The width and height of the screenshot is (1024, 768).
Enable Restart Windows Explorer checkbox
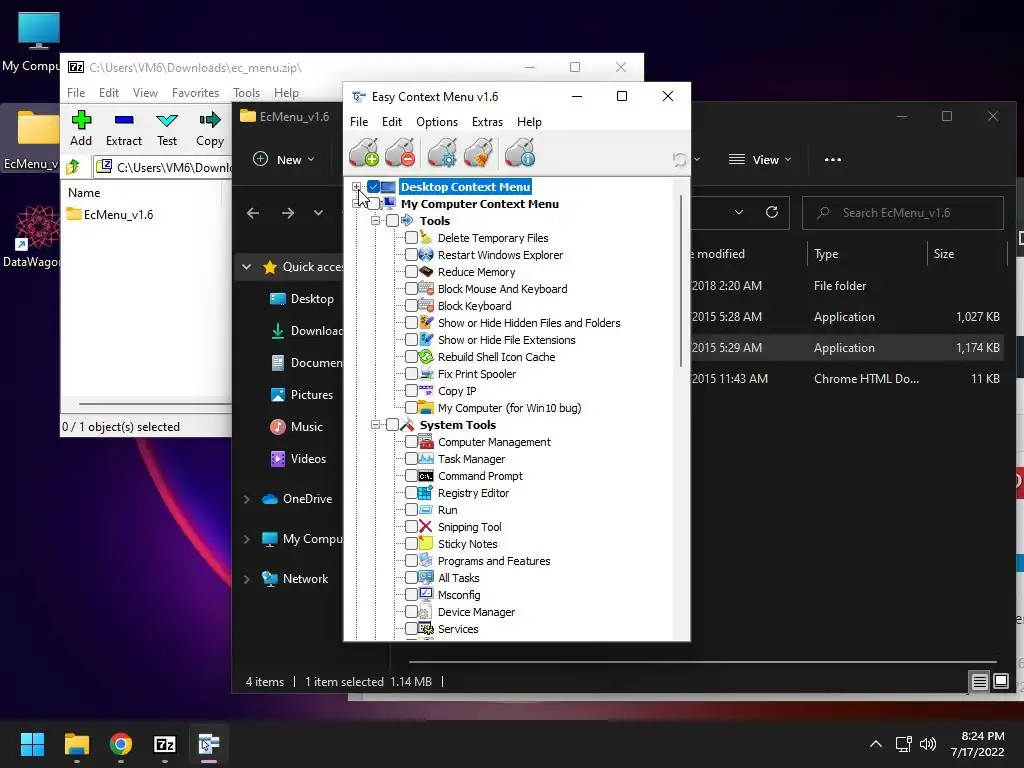411,255
